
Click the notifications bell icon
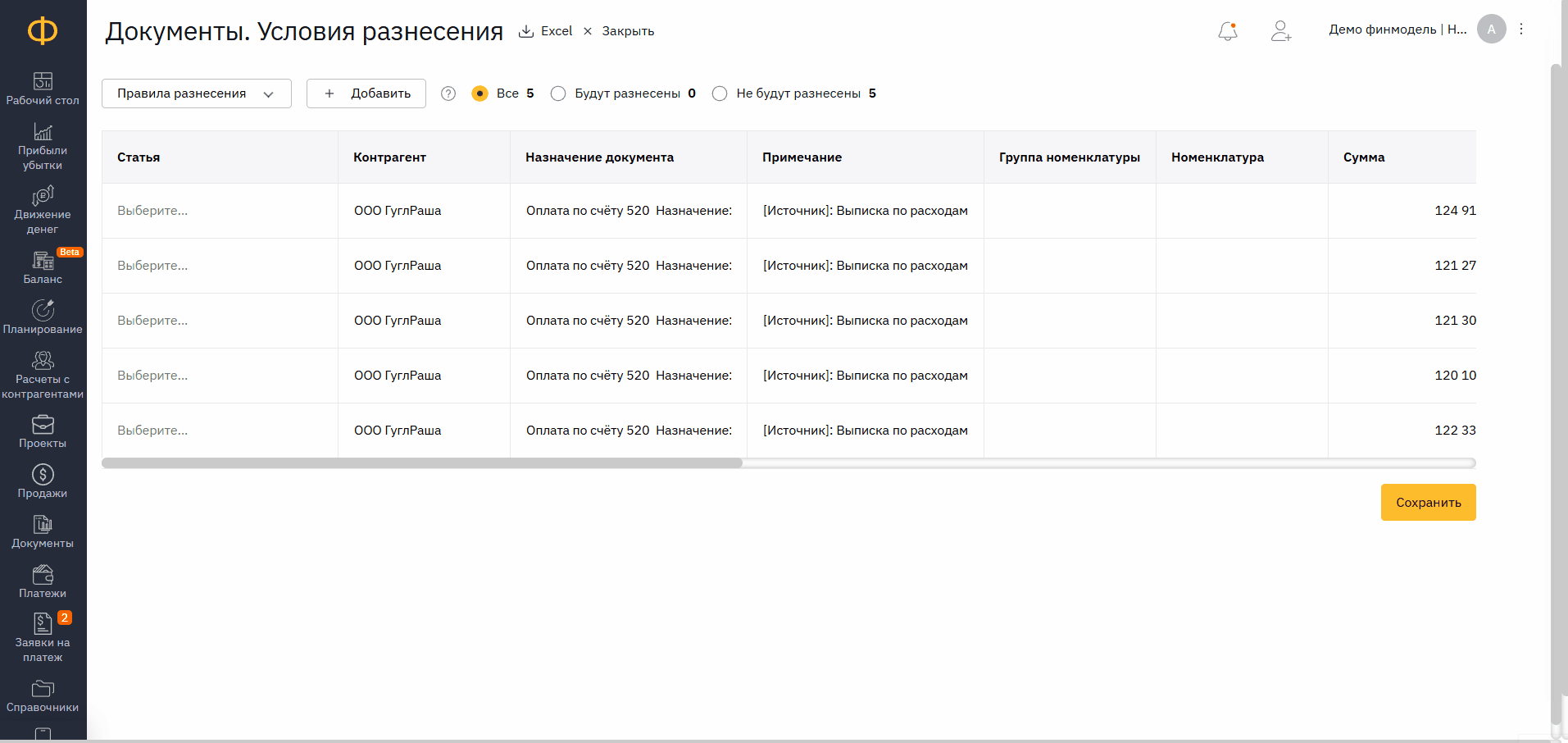coord(1227,31)
